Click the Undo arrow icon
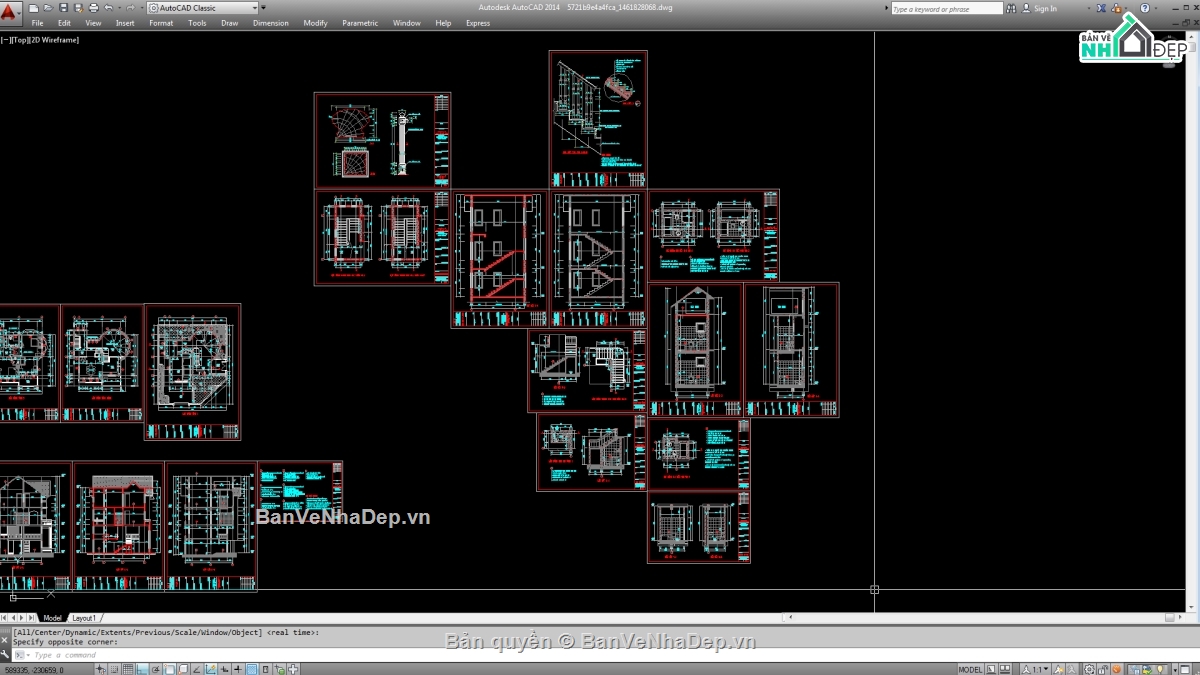This screenshot has width=1200, height=675. click(x=109, y=7)
